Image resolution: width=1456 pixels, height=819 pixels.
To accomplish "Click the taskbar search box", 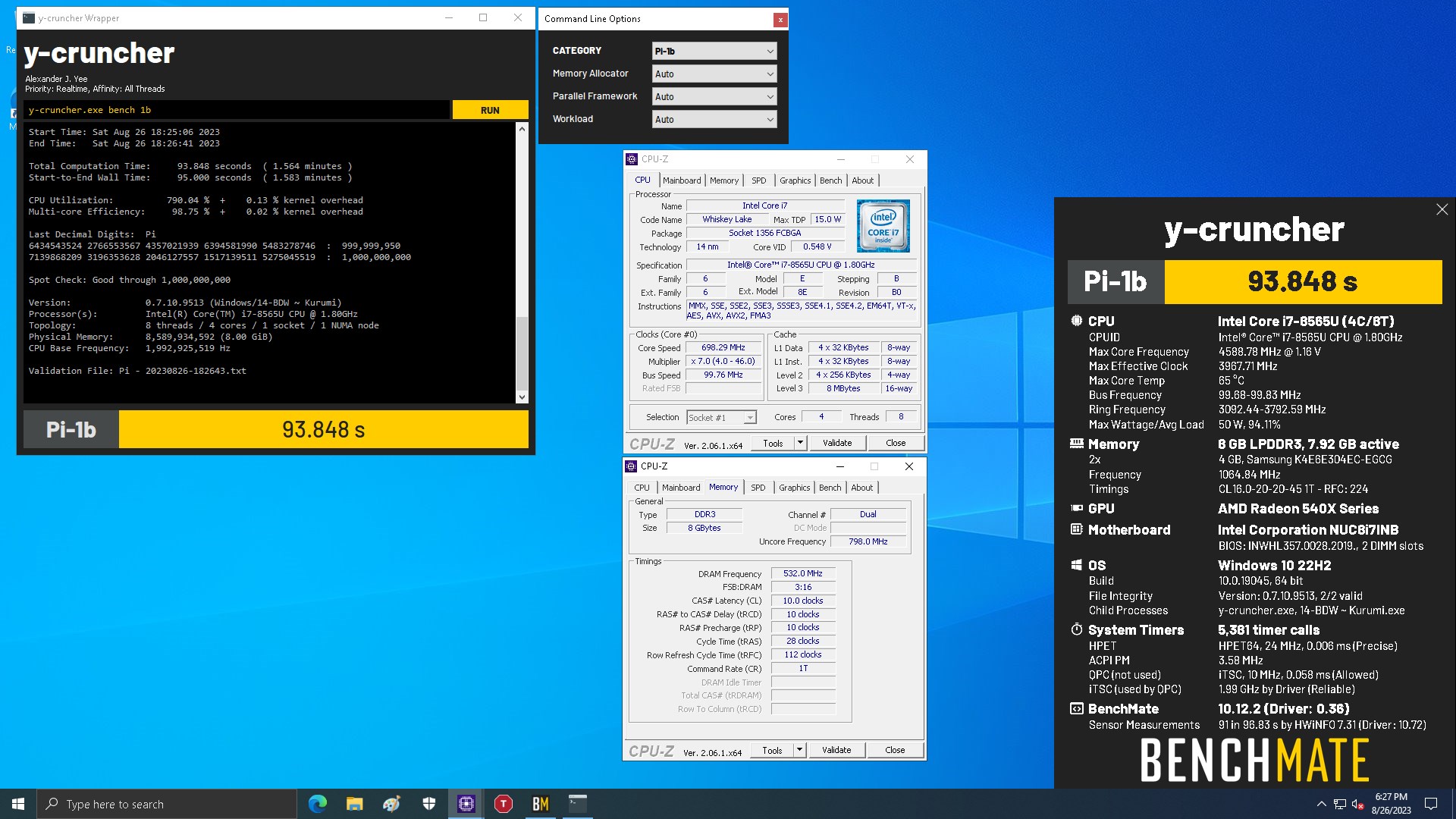I will (167, 804).
